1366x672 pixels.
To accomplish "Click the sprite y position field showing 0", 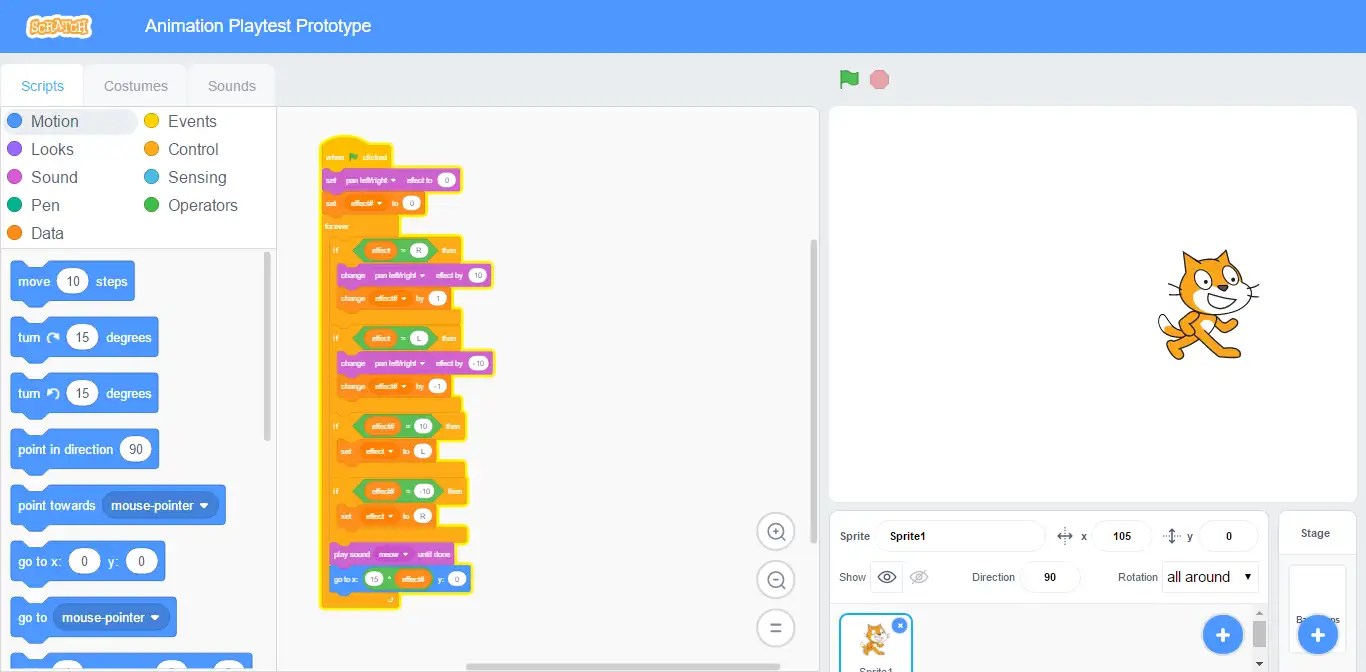I will (x=1228, y=536).
